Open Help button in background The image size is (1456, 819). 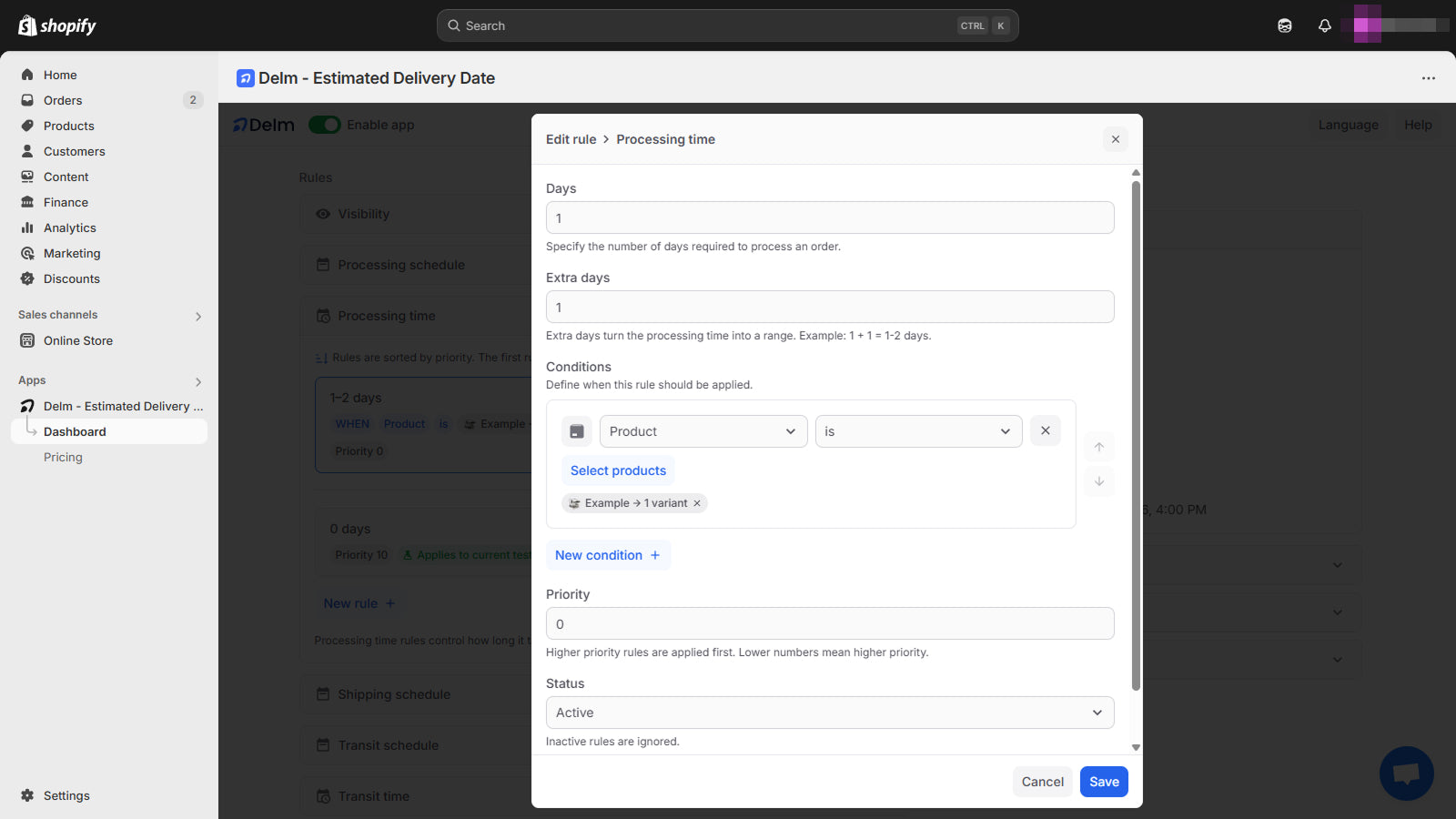(x=1418, y=125)
